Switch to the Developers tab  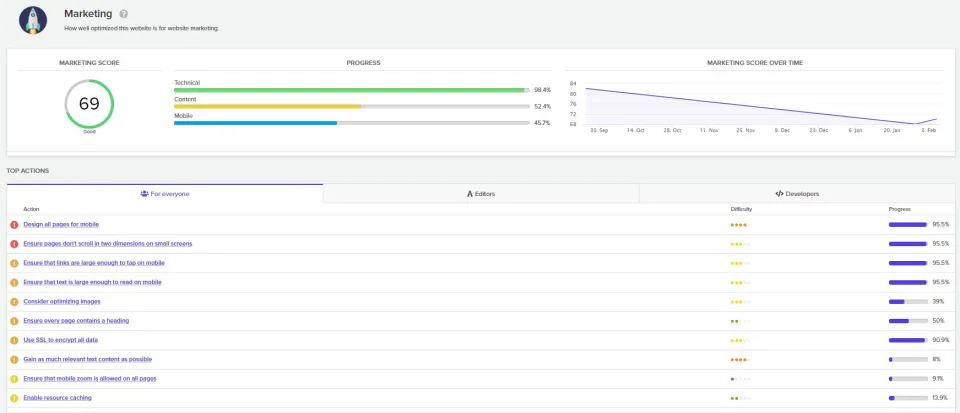[x=797, y=193]
